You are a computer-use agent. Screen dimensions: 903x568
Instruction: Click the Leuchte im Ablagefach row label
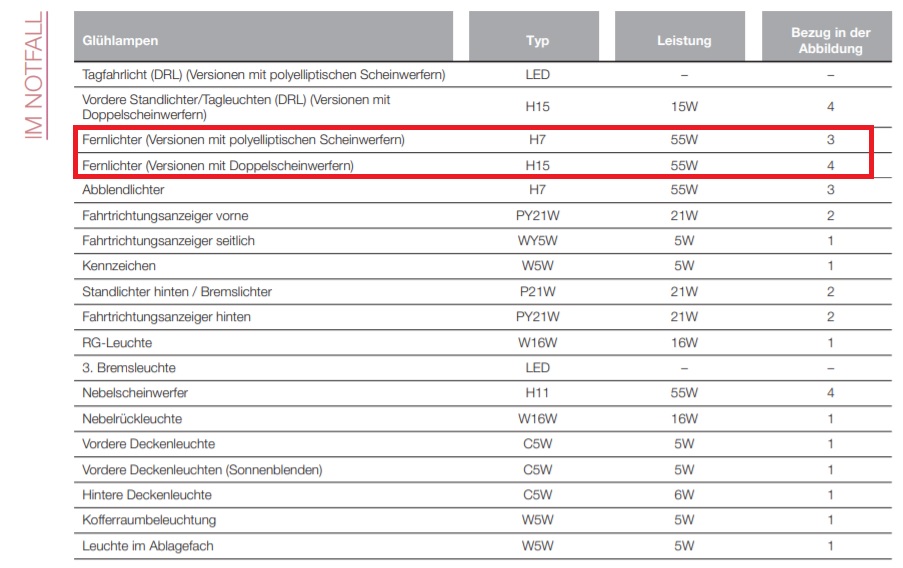[148, 546]
